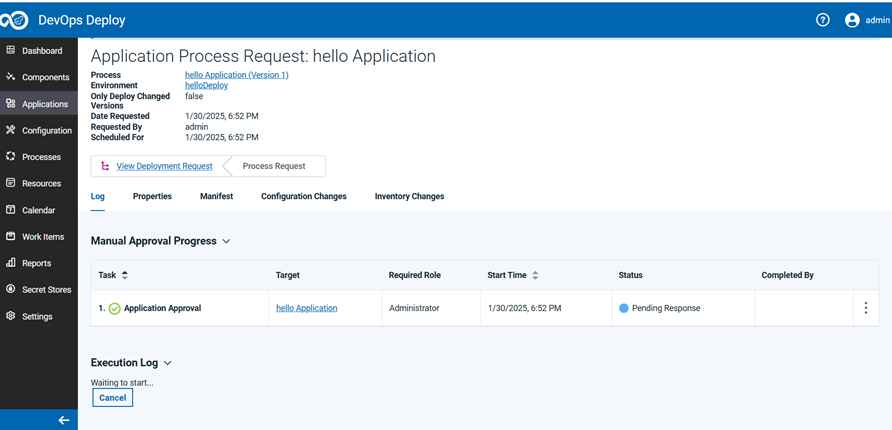892x430 pixels.
Task: Open the admin user account icon
Action: coord(852,20)
